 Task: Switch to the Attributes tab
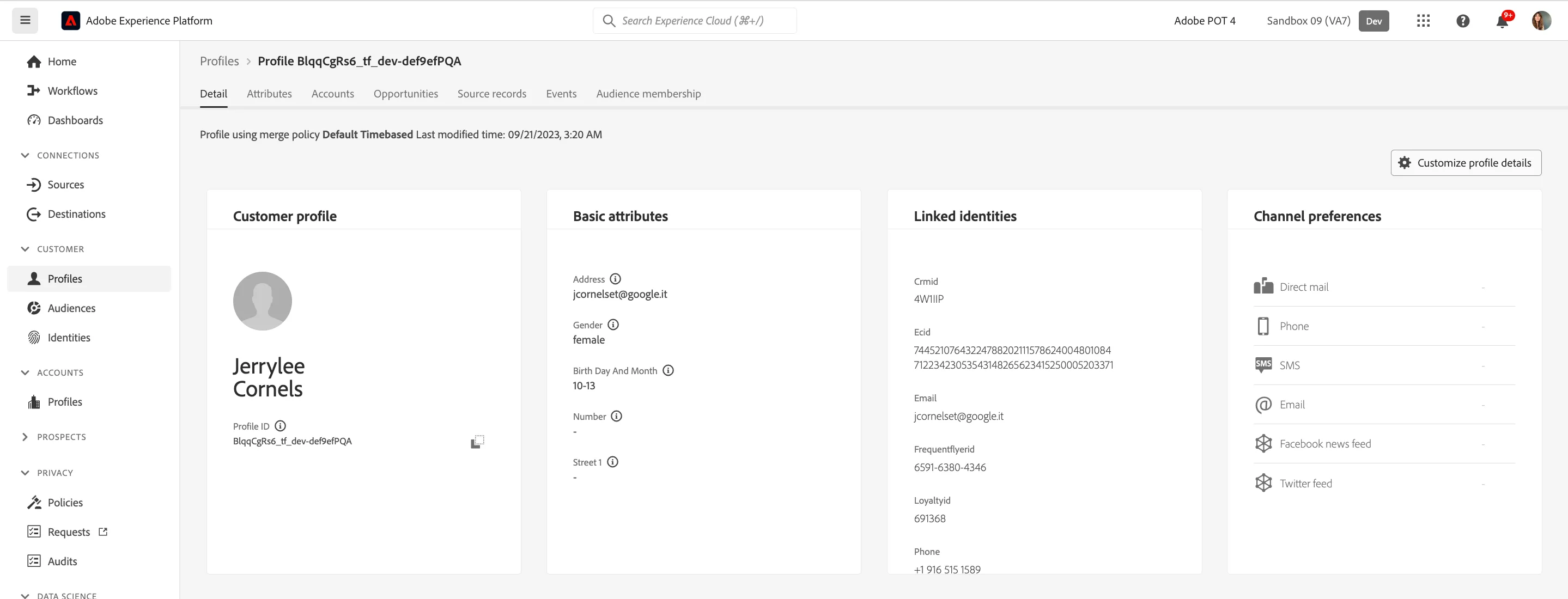point(269,94)
